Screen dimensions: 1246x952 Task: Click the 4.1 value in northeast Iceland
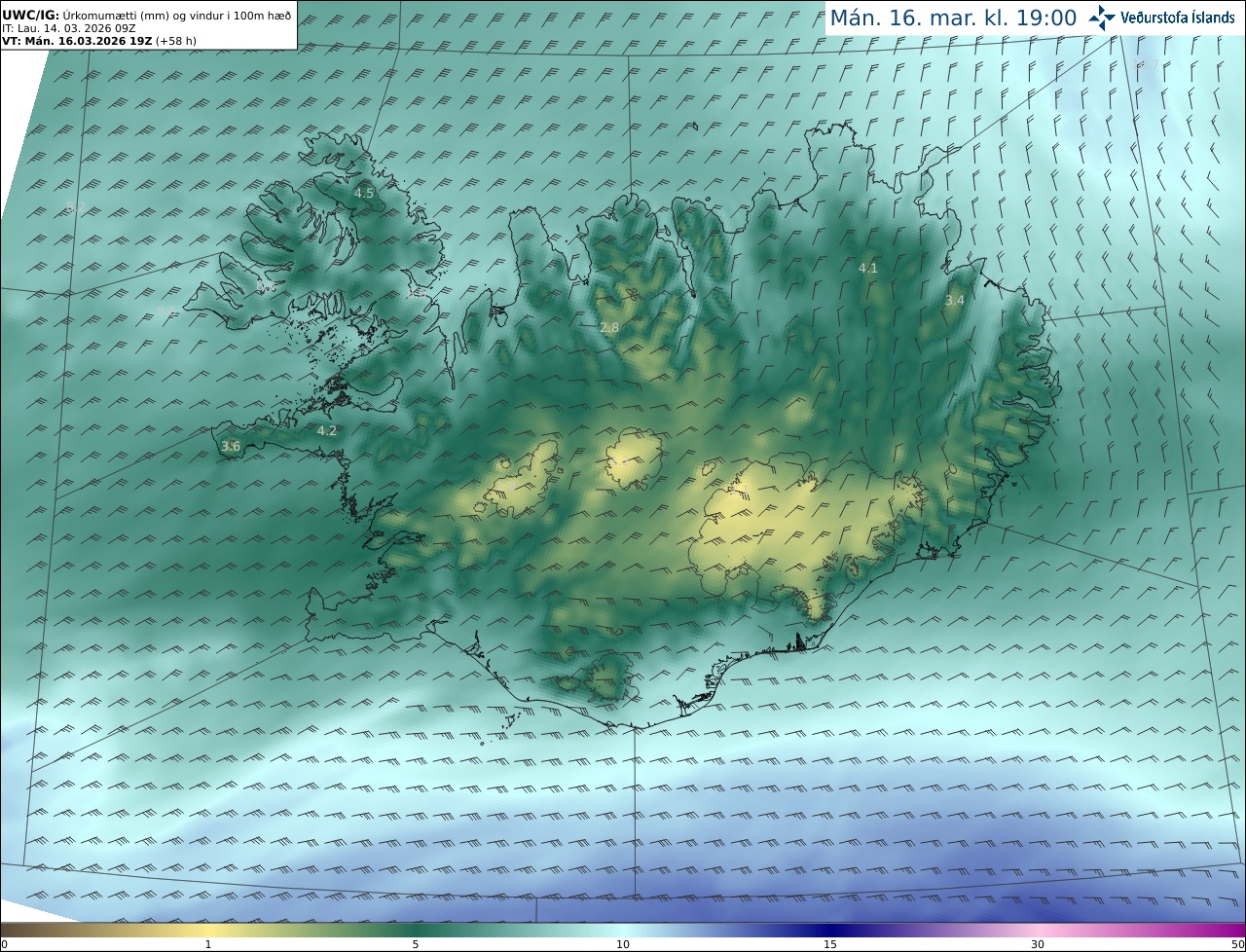pyautogui.click(x=867, y=268)
